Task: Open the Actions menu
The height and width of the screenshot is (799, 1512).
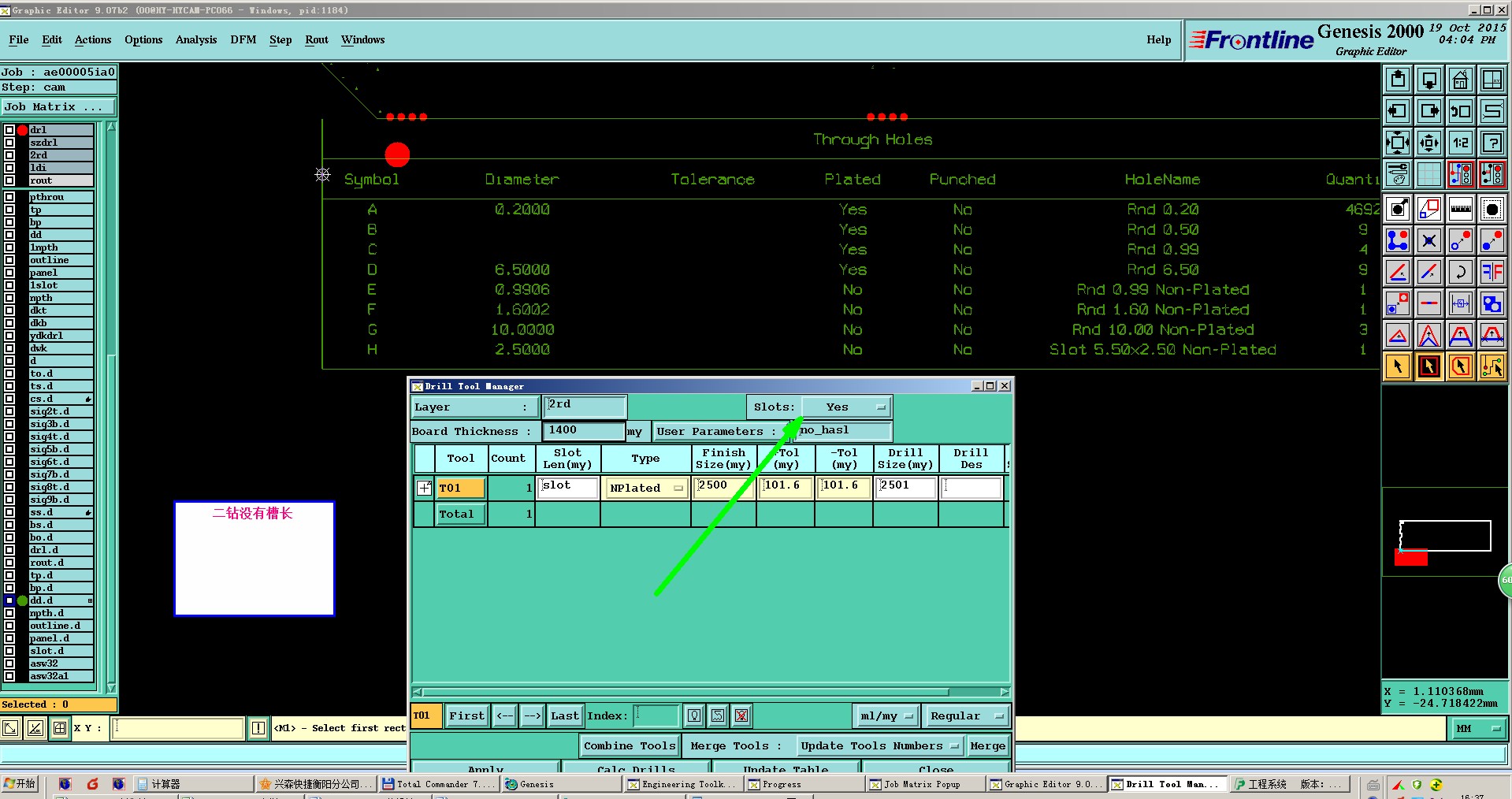Action: 93,39
